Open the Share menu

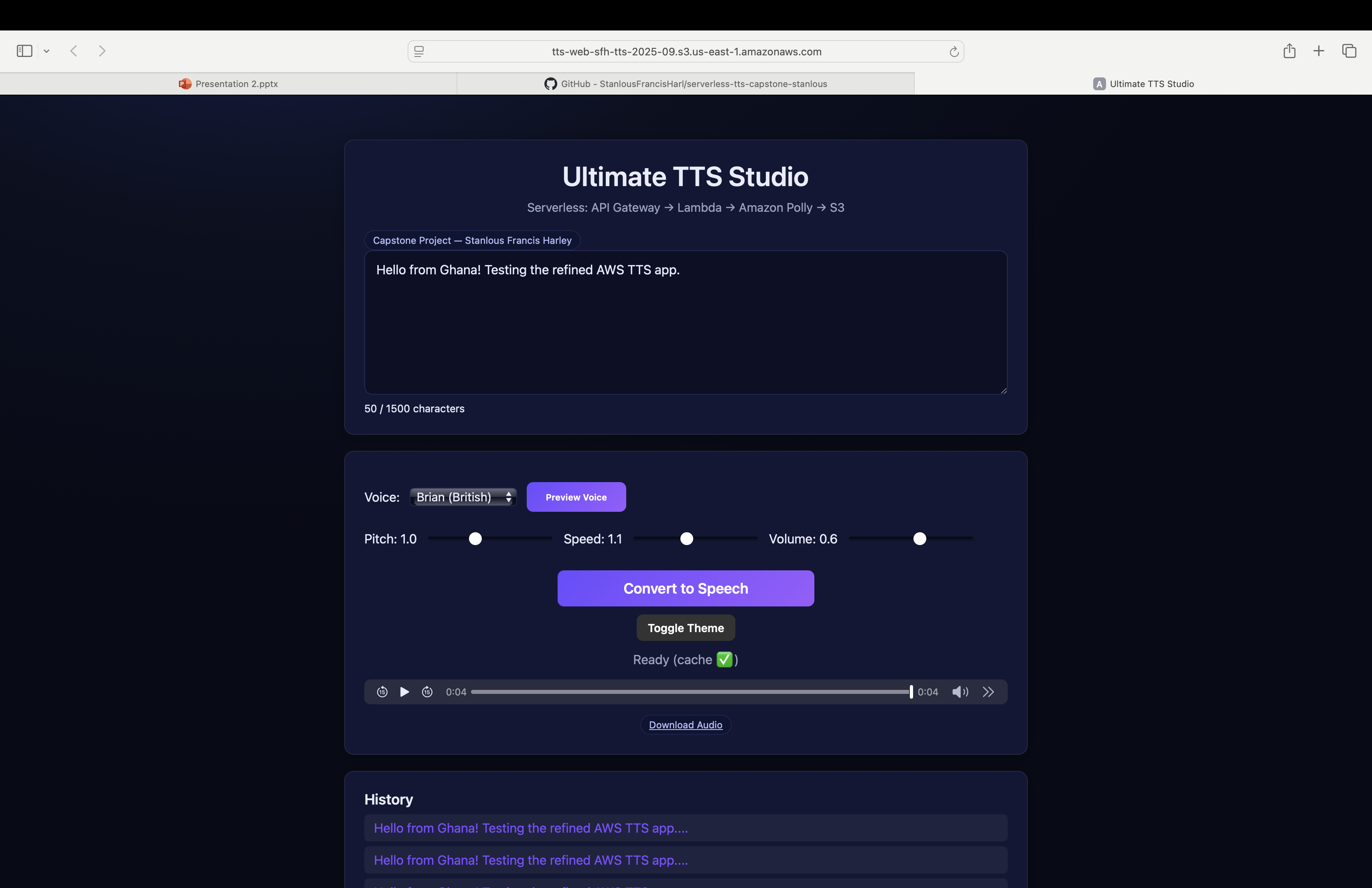pos(1290,51)
